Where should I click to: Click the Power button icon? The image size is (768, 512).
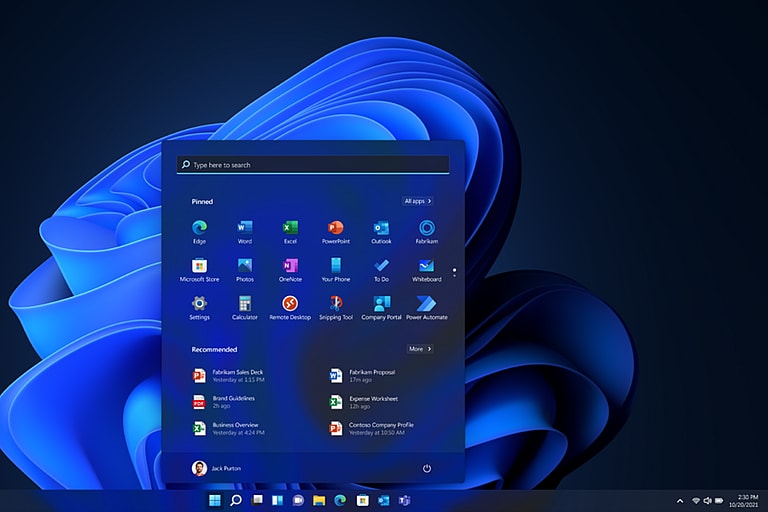coord(427,468)
